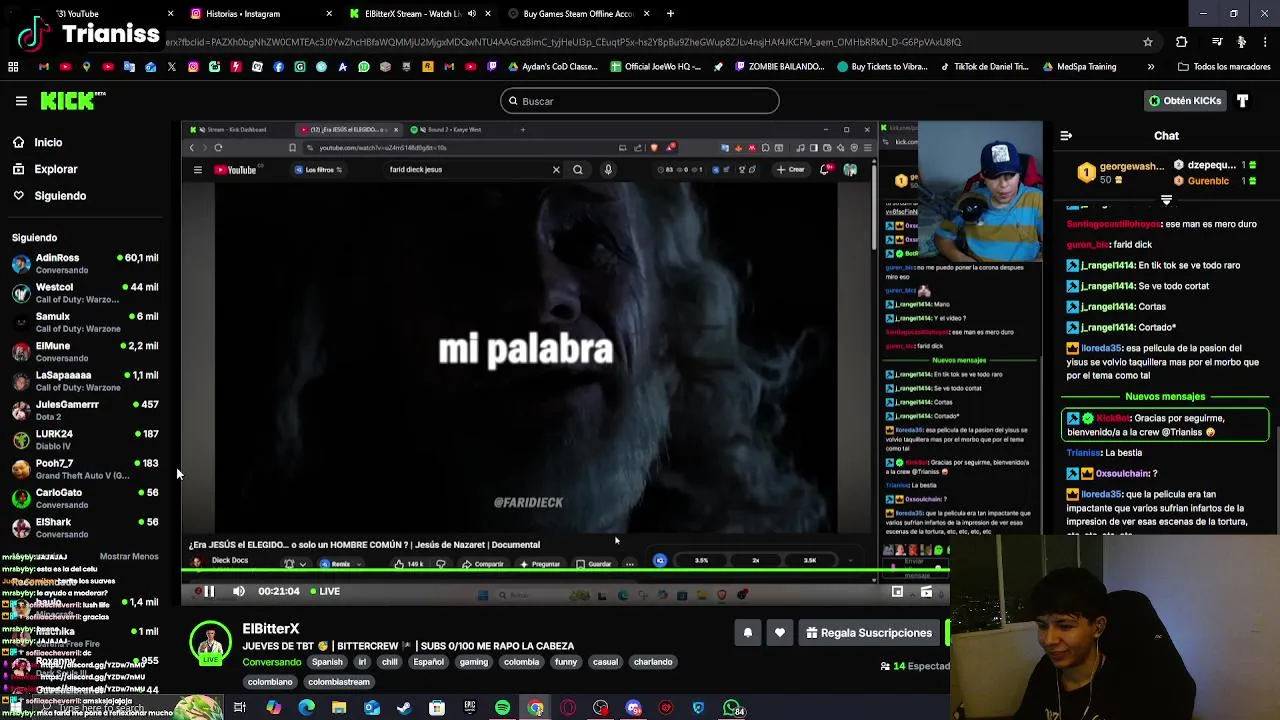Jump to the LIVE indicator
The width and height of the screenshot is (1280, 720).
(x=325, y=591)
